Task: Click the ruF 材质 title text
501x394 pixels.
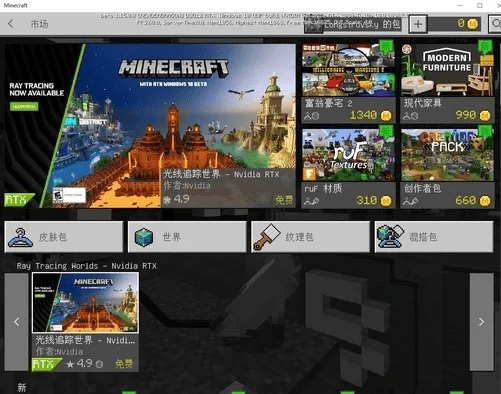Action: point(323,189)
